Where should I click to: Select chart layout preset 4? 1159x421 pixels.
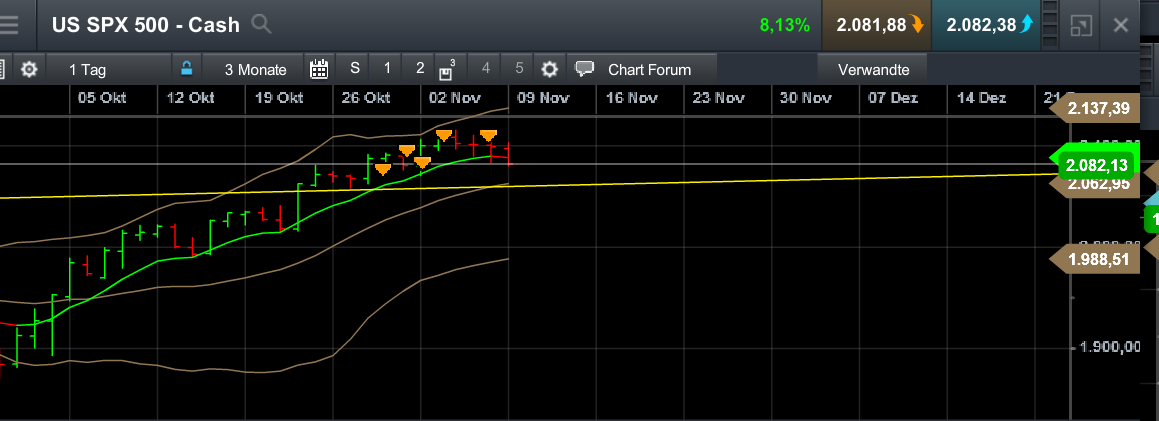(486, 68)
